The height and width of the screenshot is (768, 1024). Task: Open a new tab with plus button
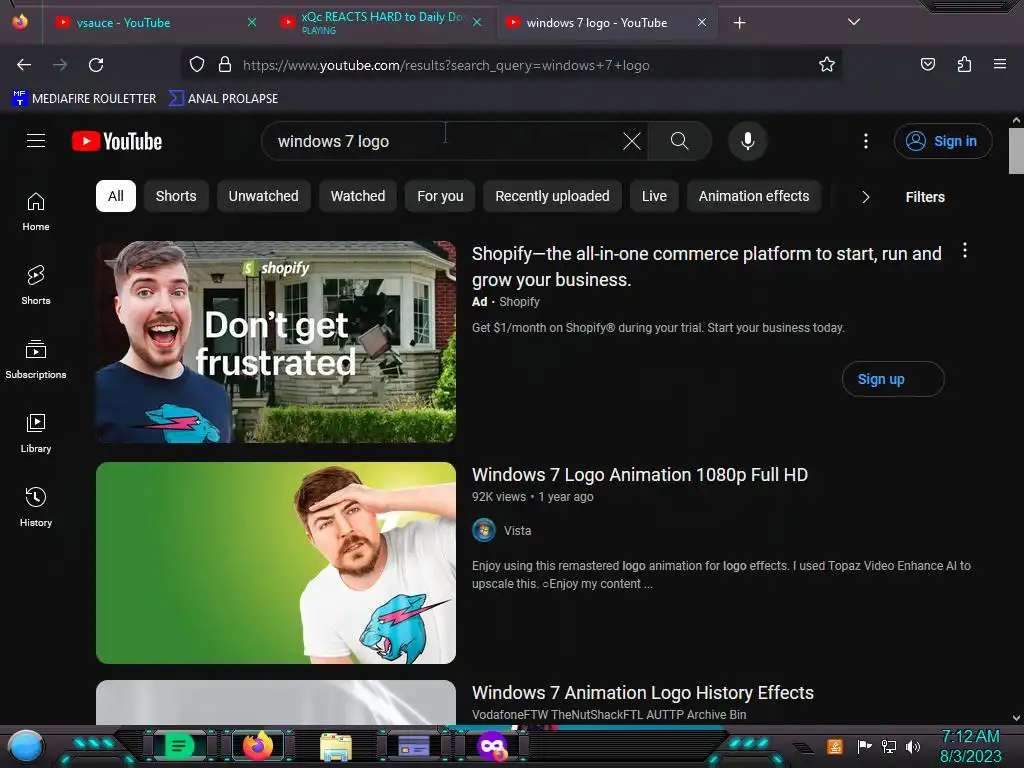[739, 23]
